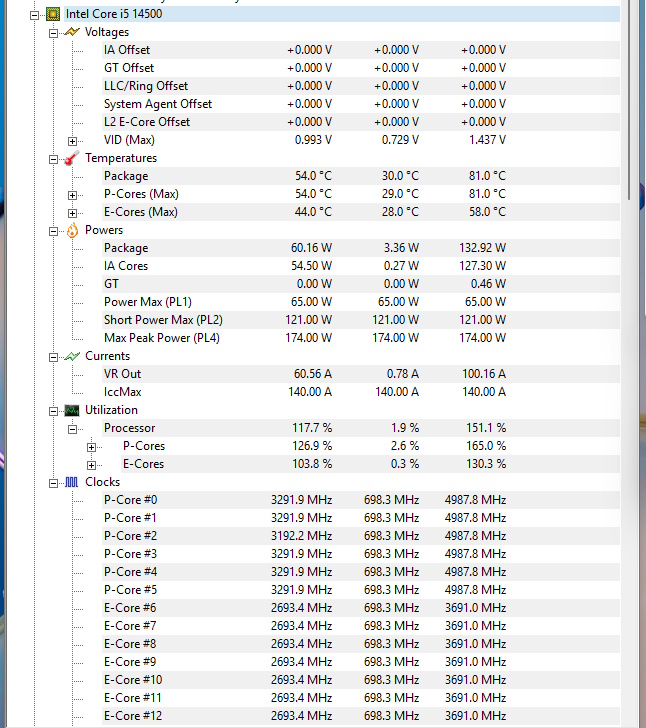Click the Currents green waveform icon

[x=71, y=356]
